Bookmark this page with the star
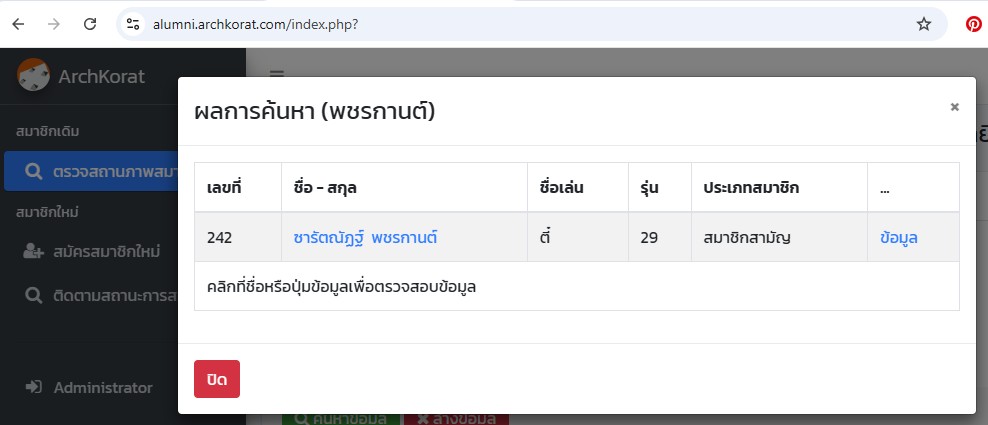The image size is (988, 425). [x=923, y=24]
